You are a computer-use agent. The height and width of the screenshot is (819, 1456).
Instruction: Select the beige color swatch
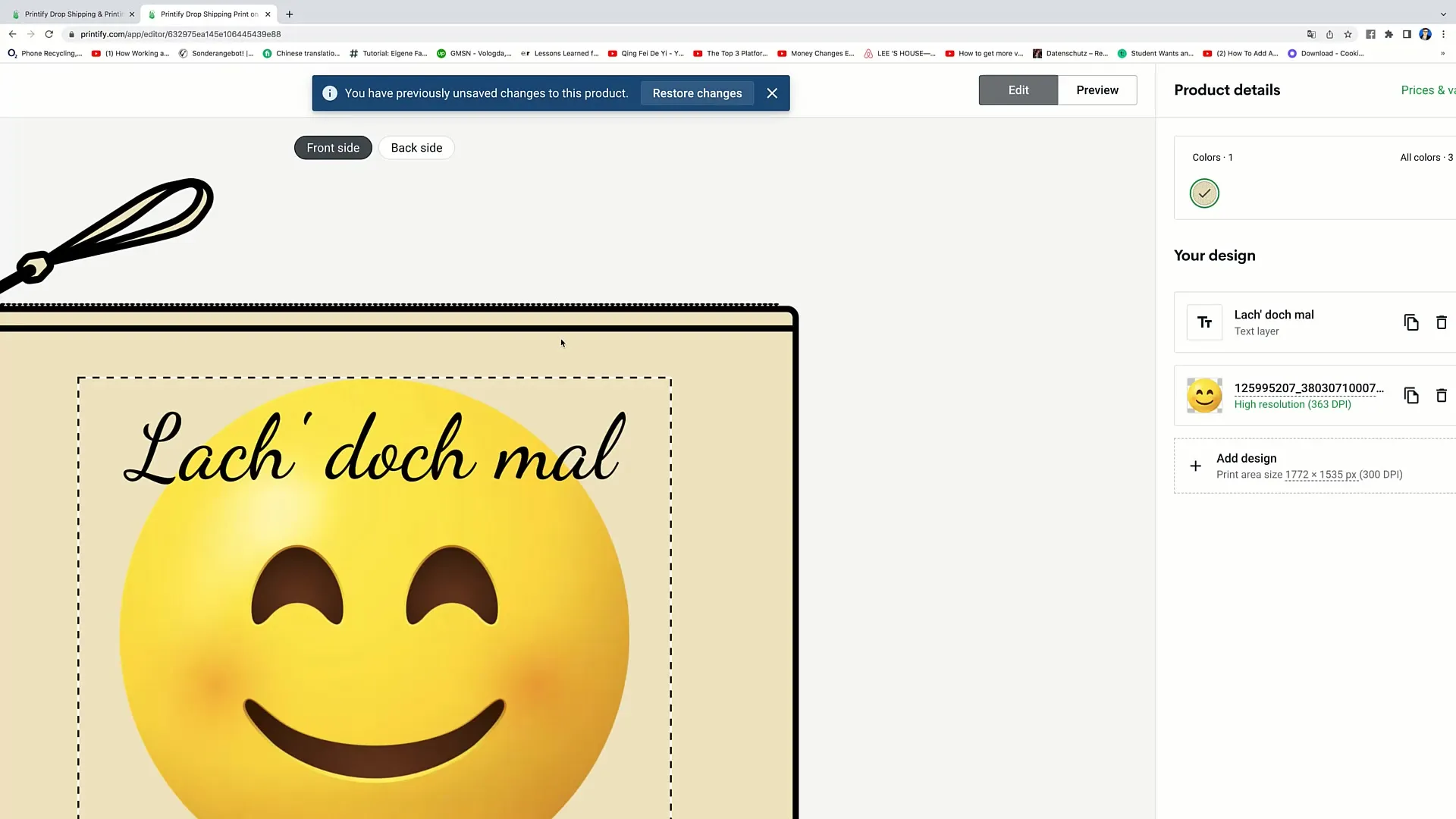pyautogui.click(x=1204, y=193)
